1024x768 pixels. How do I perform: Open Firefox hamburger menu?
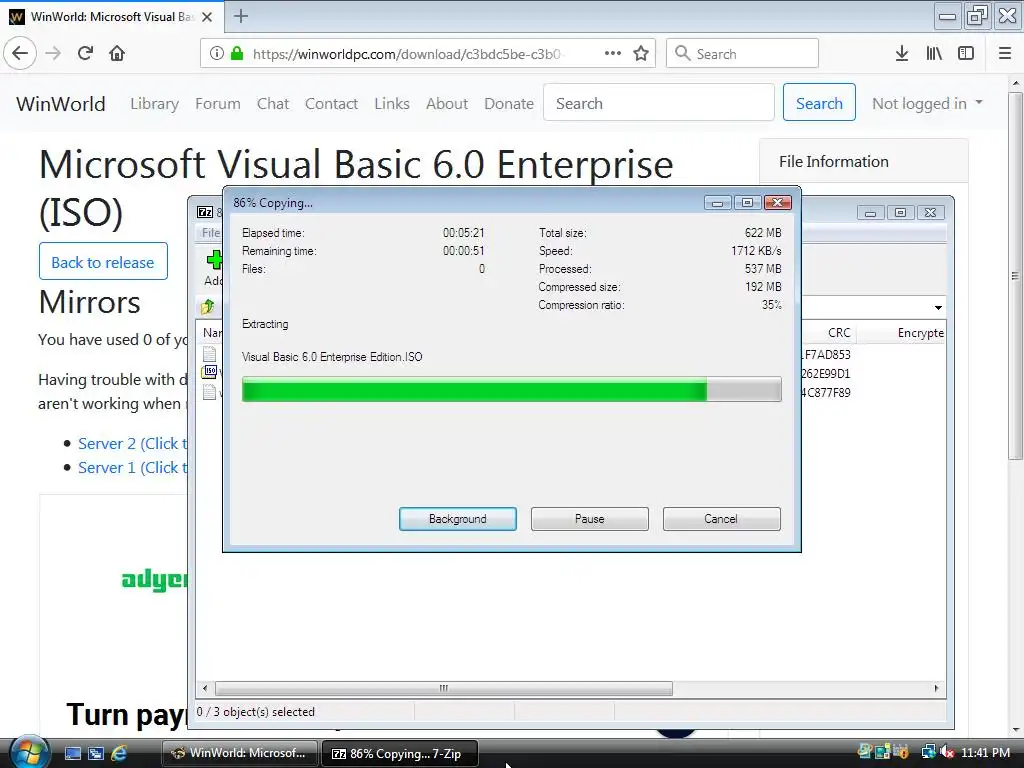pos(1005,54)
